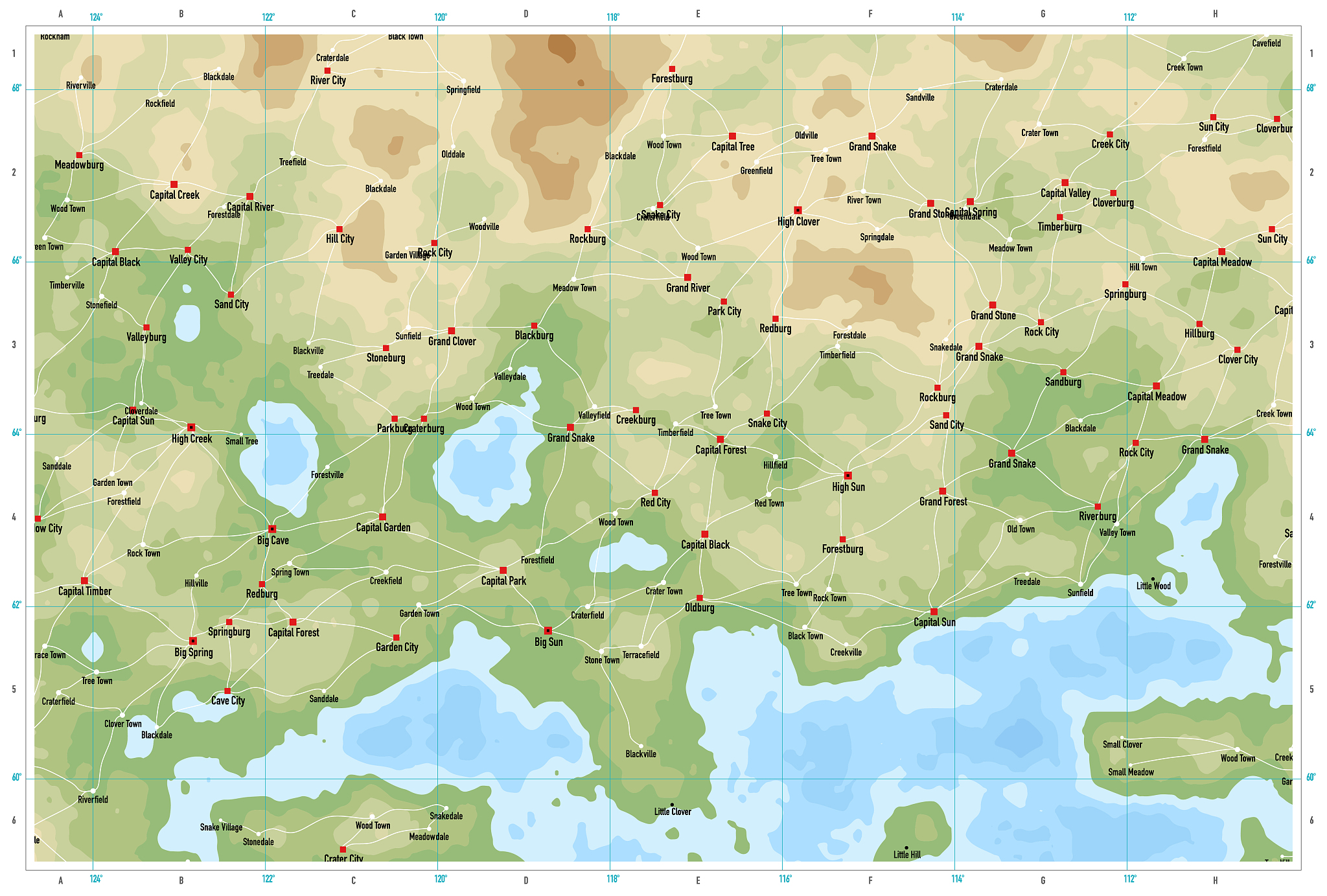Click the Riverburg city marker
1327x896 pixels.
[x=1098, y=507]
